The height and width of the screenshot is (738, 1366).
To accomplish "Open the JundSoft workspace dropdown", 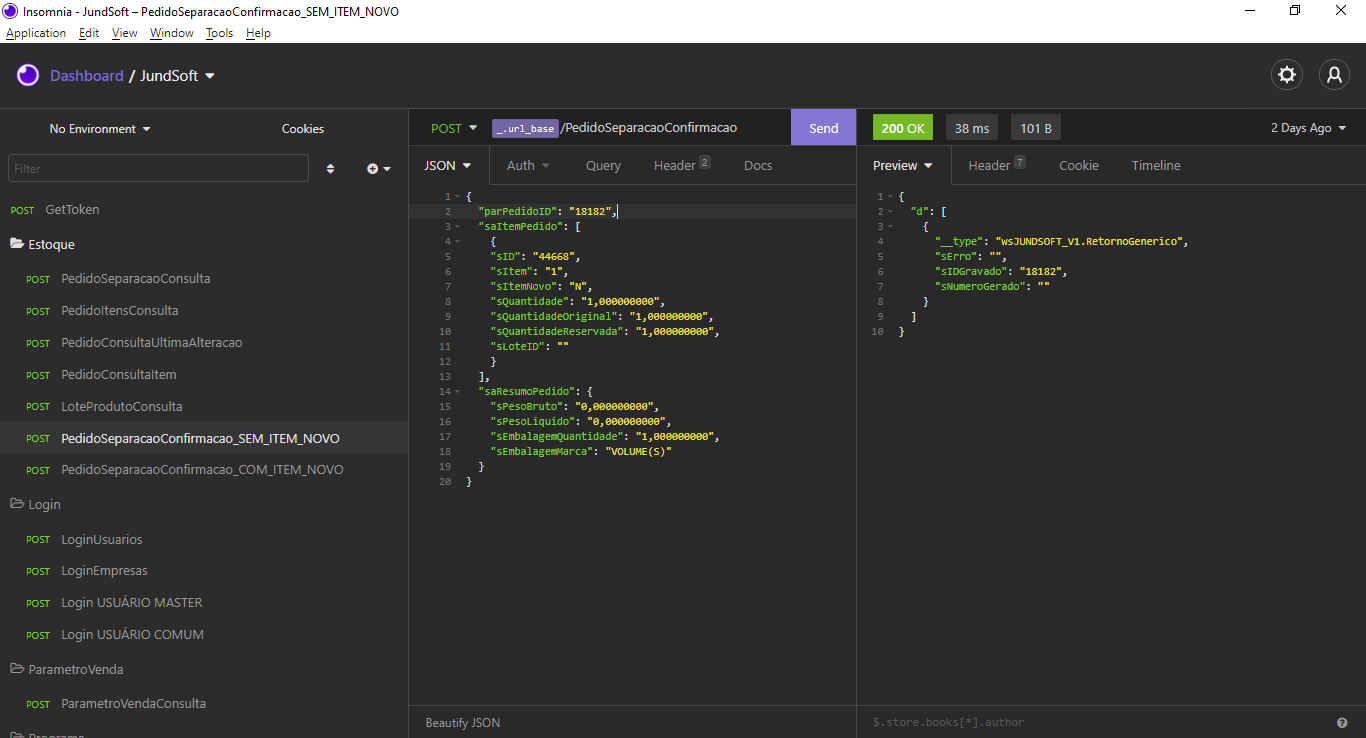I will (178, 76).
